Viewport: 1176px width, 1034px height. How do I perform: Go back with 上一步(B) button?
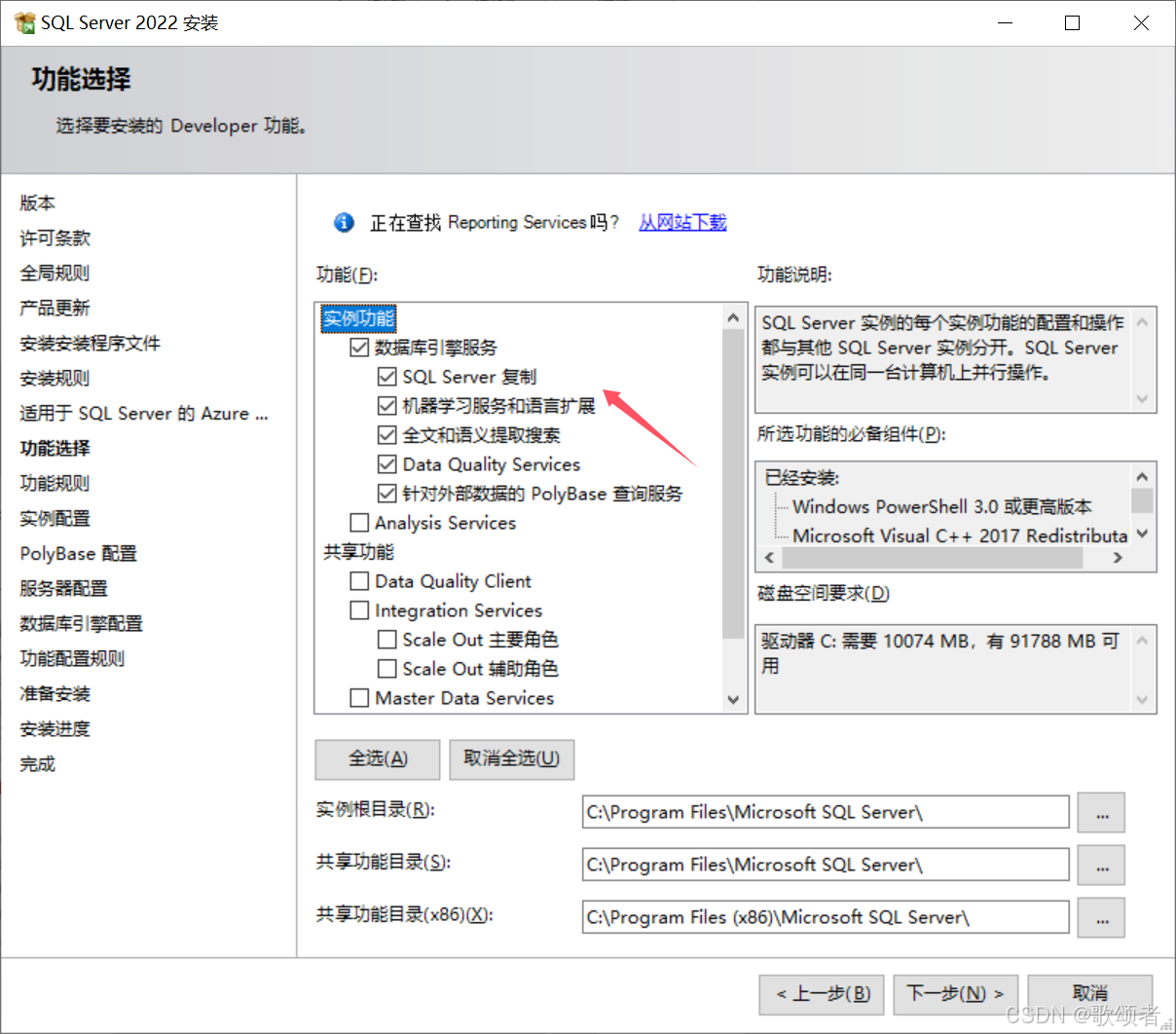click(x=822, y=994)
